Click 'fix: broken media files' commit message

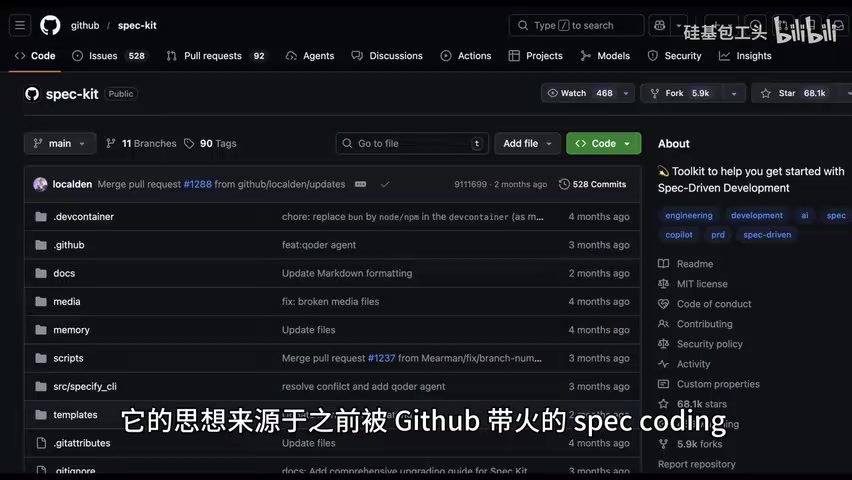pyautogui.click(x=330, y=301)
